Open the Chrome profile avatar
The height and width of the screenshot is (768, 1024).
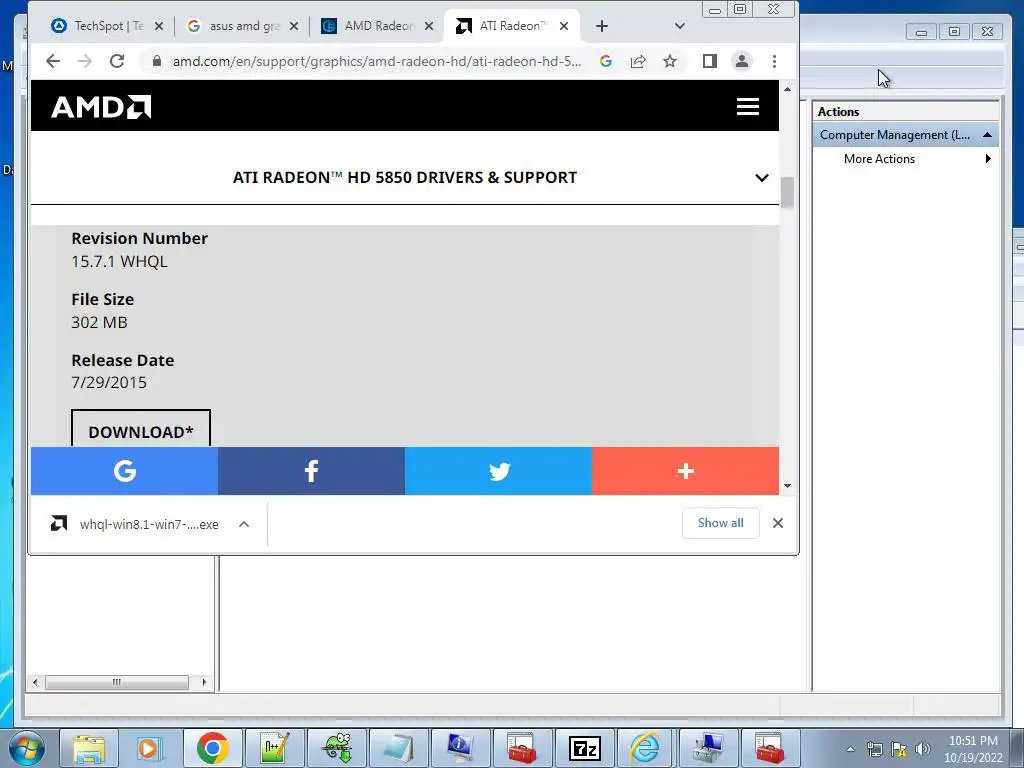pyautogui.click(x=742, y=61)
